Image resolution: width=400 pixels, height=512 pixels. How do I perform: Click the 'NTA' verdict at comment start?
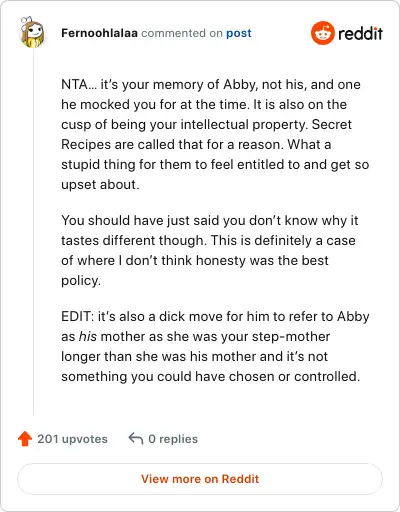(x=75, y=84)
